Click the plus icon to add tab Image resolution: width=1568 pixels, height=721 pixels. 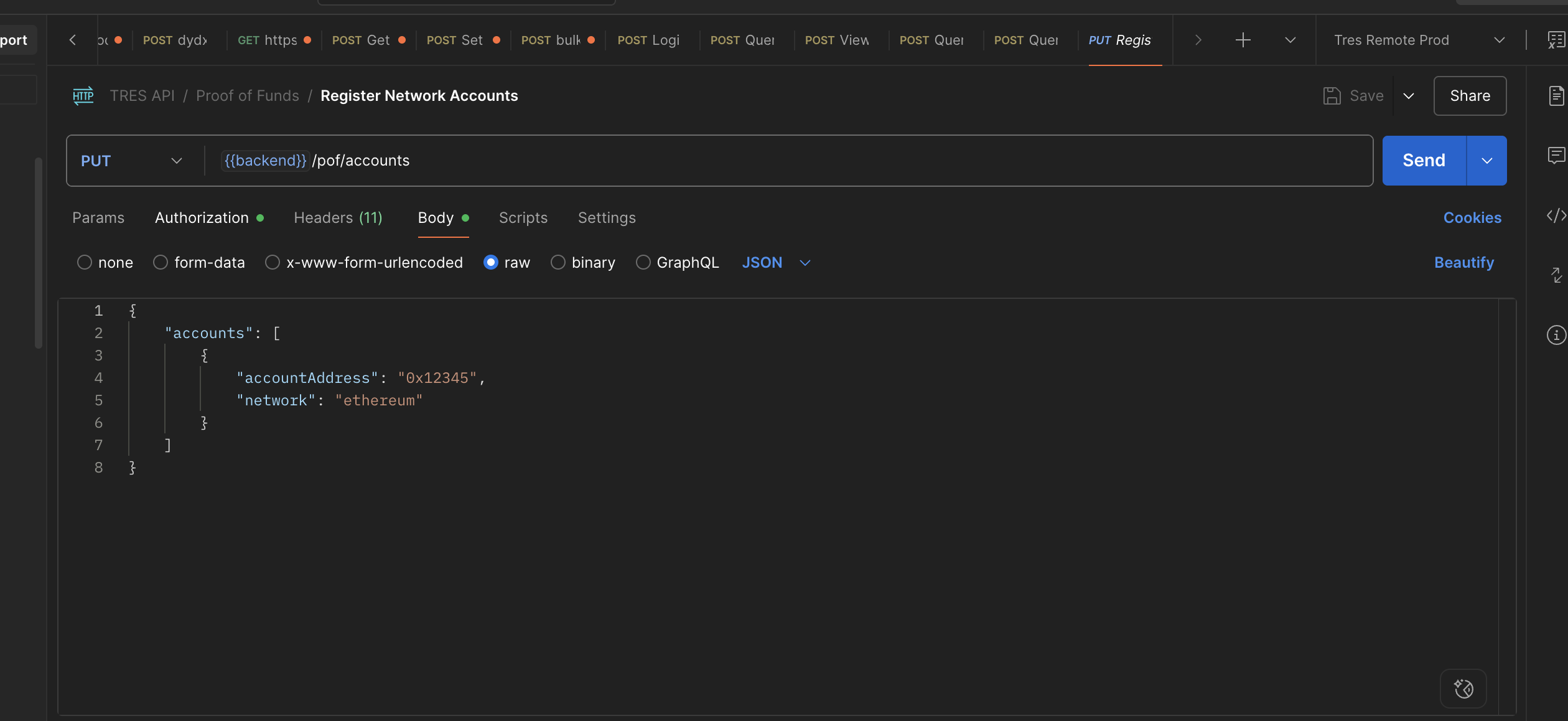pos(1243,40)
